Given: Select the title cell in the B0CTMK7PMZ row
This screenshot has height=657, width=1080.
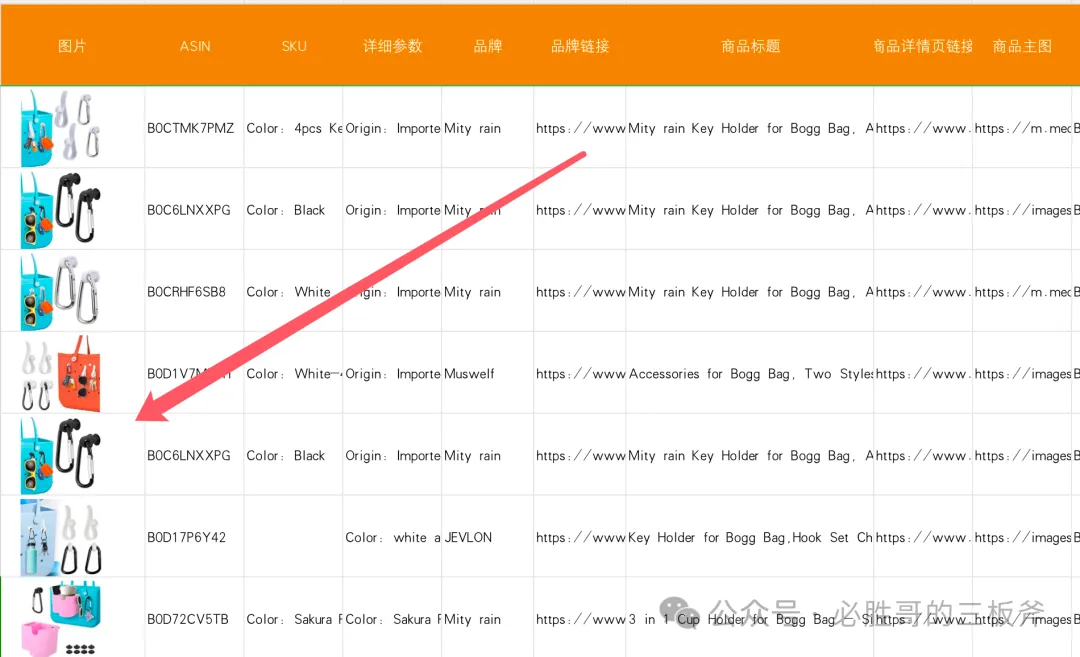Looking at the screenshot, I should click(x=751, y=128).
